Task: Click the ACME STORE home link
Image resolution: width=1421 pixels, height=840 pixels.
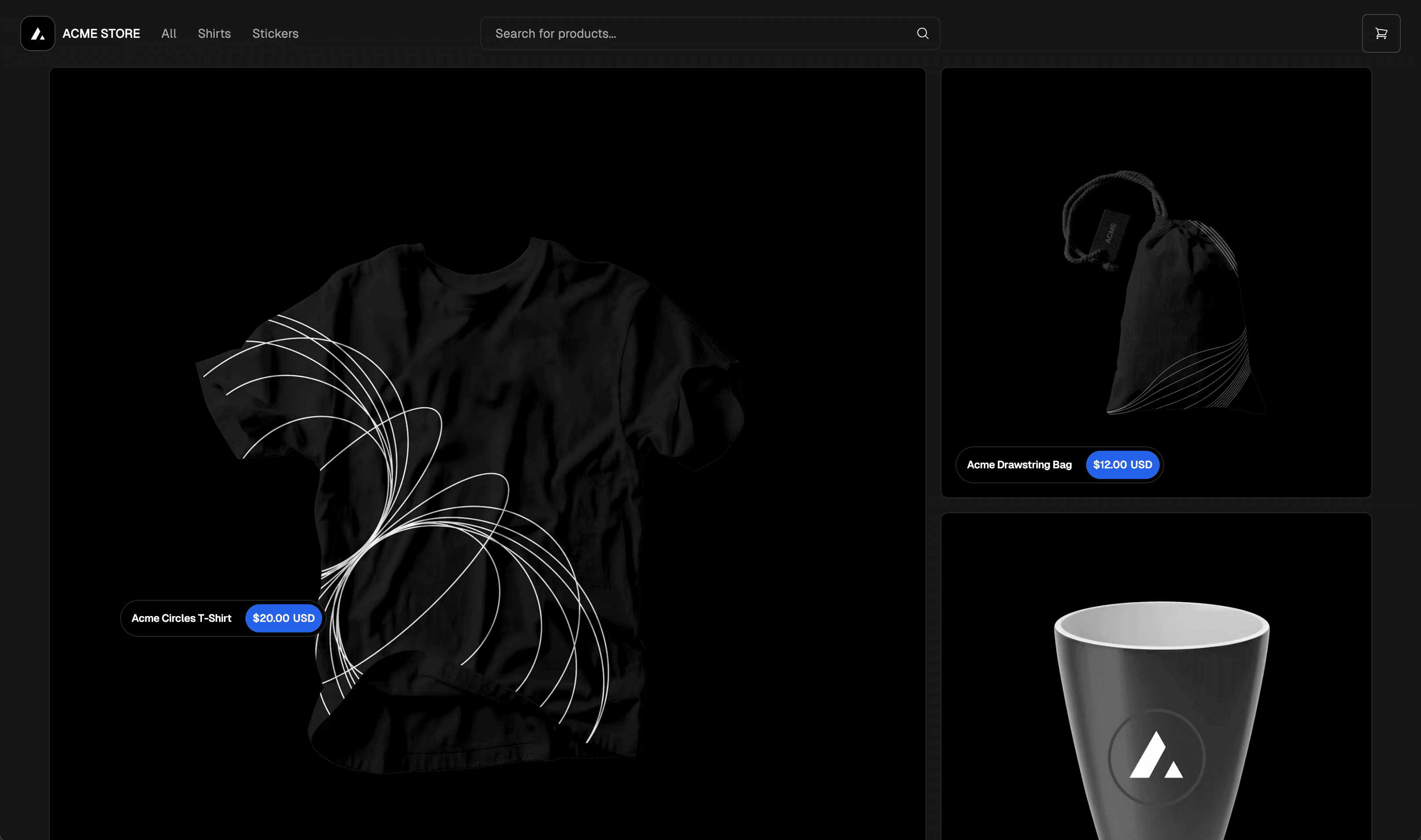Action: pyautogui.click(x=101, y=33)
